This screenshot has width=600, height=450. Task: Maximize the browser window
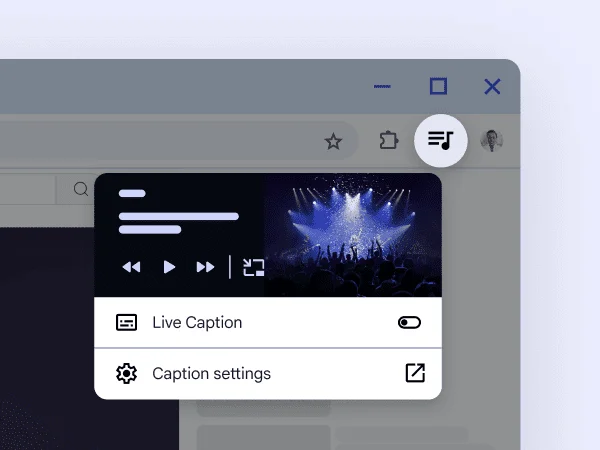pos(438,86)
